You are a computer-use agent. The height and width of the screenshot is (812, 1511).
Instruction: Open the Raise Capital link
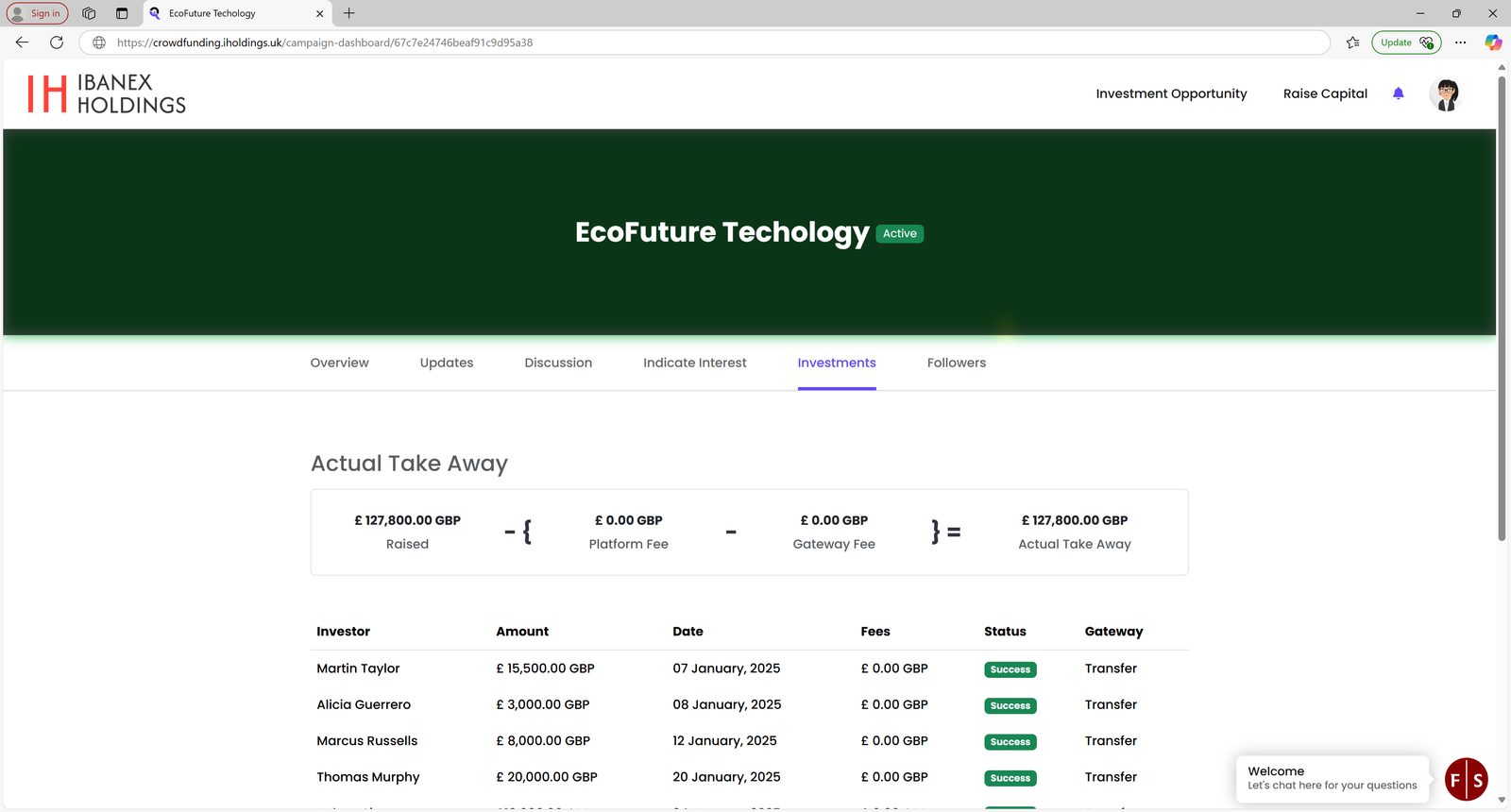point(1324,93)
